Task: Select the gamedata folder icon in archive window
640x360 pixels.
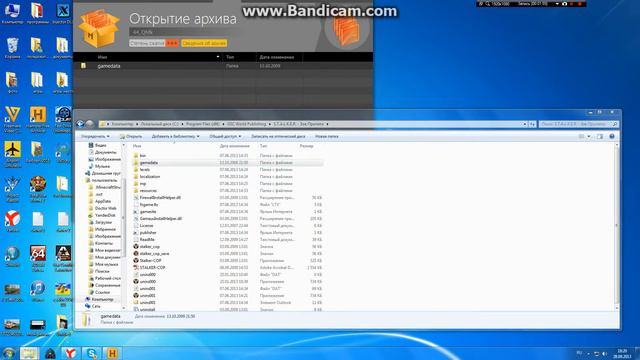Action: coord(83,66)
